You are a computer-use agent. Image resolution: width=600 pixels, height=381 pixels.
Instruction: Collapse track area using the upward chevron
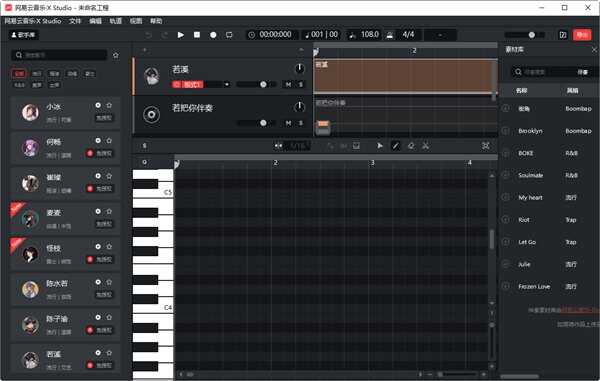[x=301, y=50]
